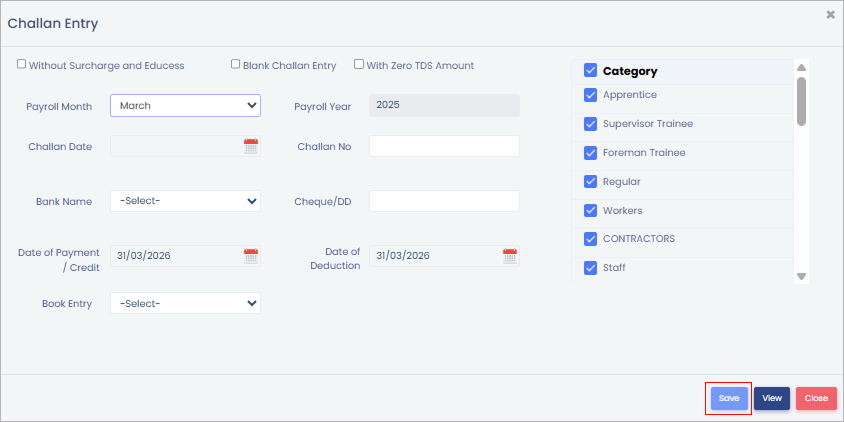Enable Without Surcharge and Educess checkbox
844x422 pixels.
[x=22, y=64]
